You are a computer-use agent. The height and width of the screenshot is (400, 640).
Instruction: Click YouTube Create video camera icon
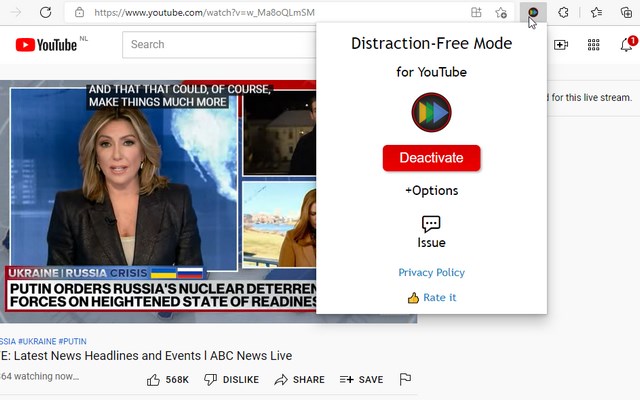[x=561, y=44]
